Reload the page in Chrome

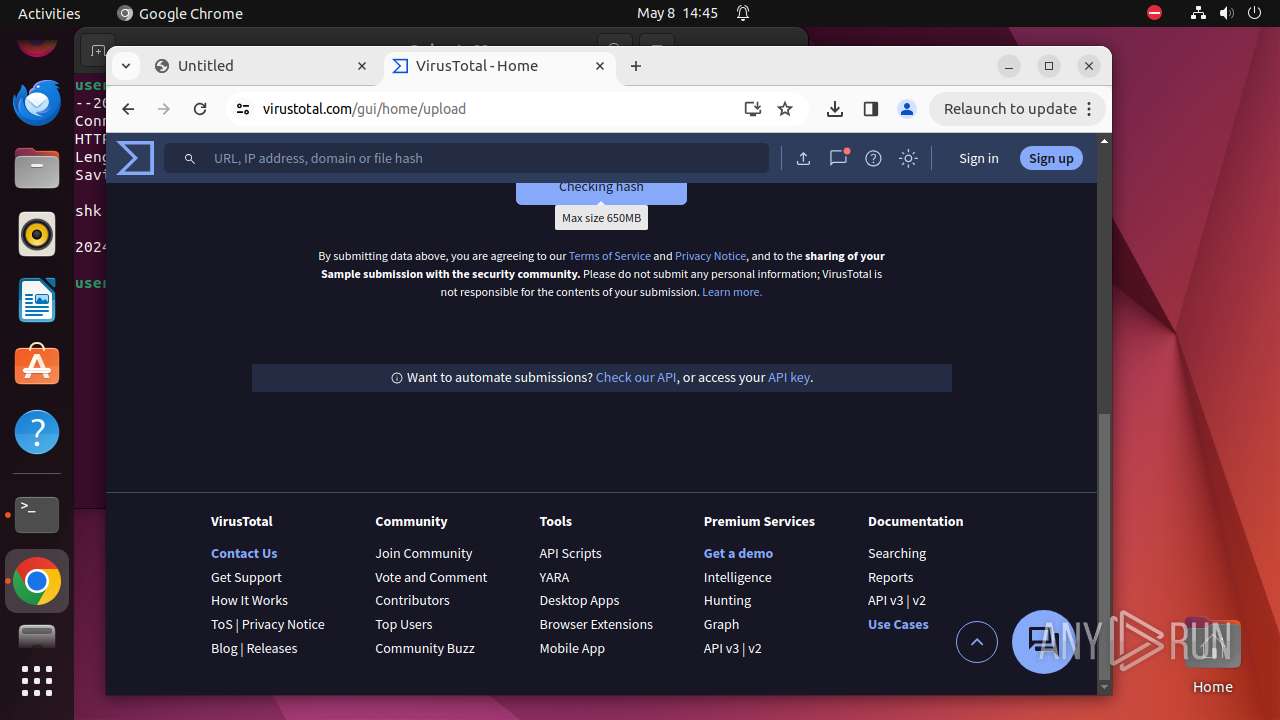pos(200,109)
